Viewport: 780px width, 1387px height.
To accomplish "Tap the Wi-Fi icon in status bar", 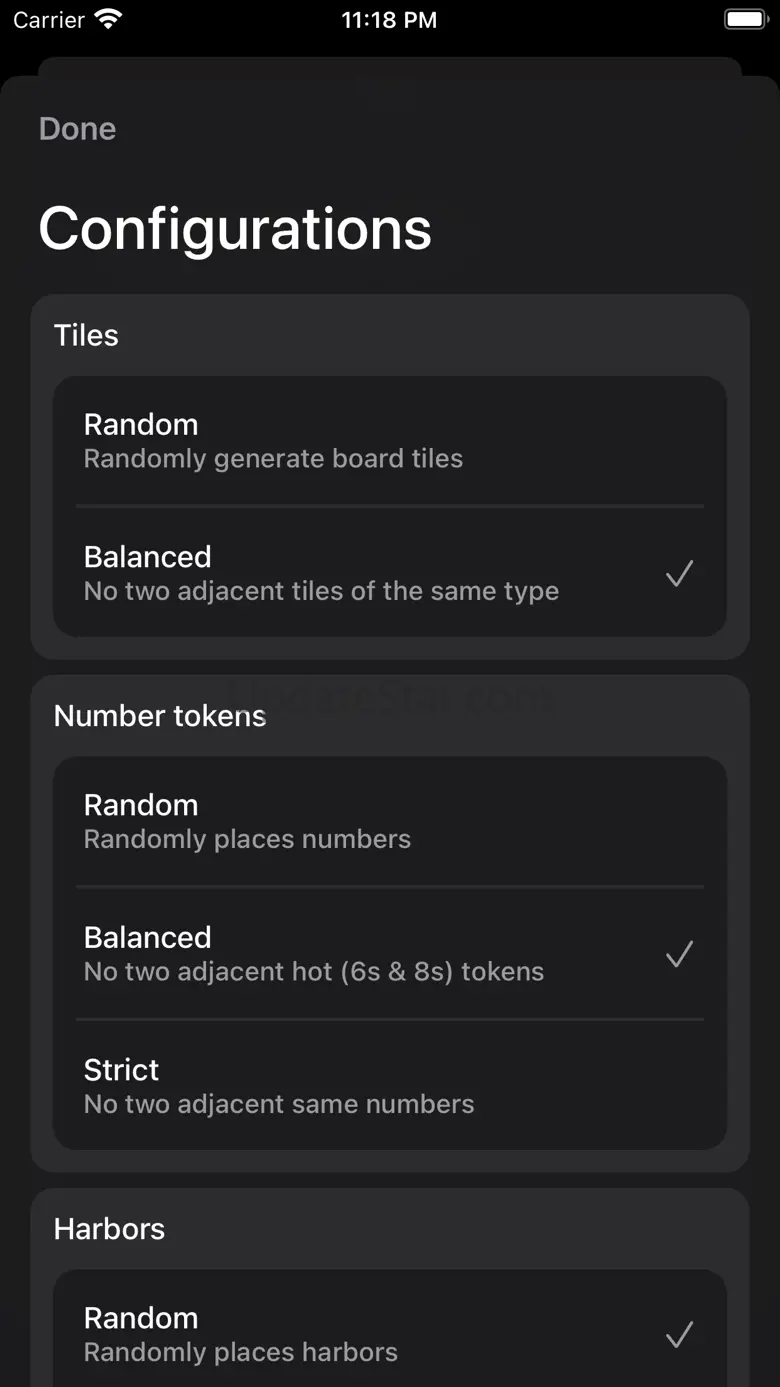I will (107, 20).
